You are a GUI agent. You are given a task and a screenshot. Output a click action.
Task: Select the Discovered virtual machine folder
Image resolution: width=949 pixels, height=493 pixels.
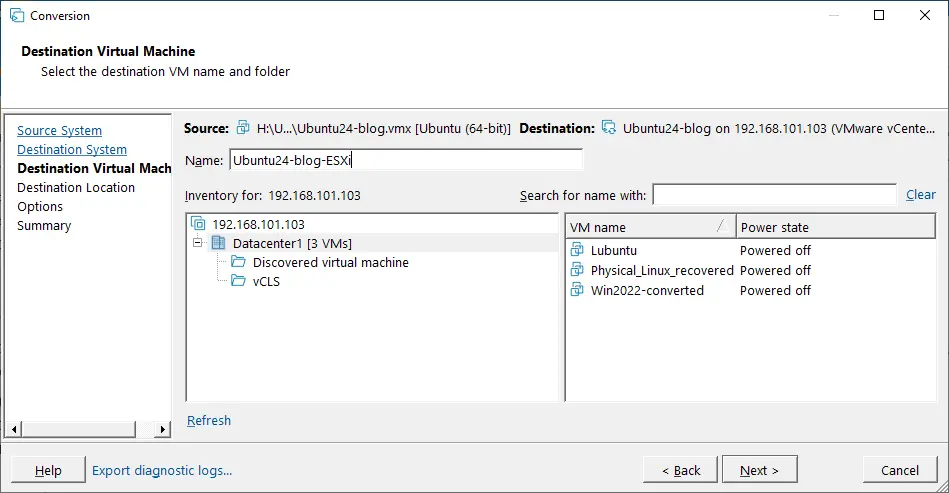click(330, 263)
